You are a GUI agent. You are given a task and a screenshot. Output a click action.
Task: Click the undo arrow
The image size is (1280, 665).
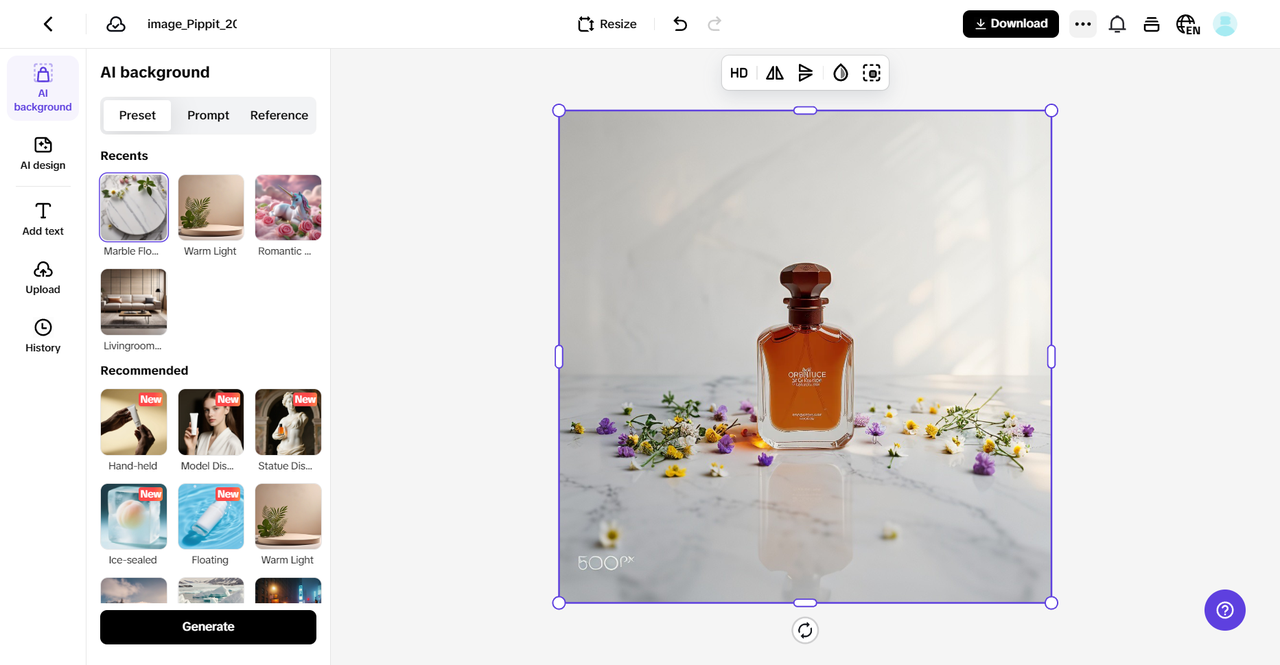680,23
